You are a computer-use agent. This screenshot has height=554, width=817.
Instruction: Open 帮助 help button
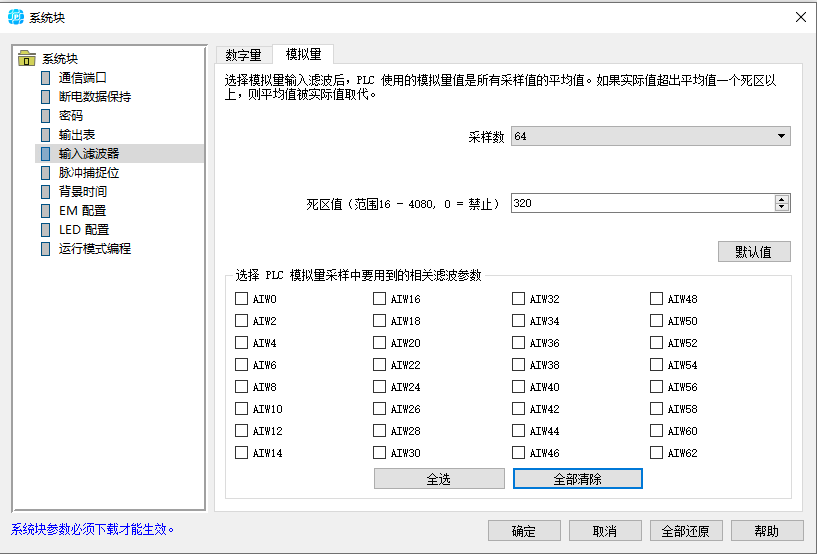tap(767, 531)
